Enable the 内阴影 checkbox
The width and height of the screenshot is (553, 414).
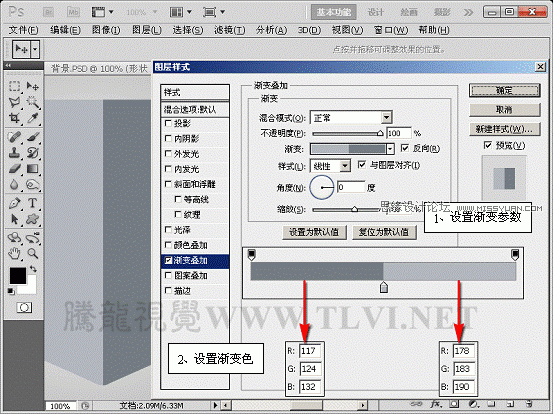click(x=168, y=138)
